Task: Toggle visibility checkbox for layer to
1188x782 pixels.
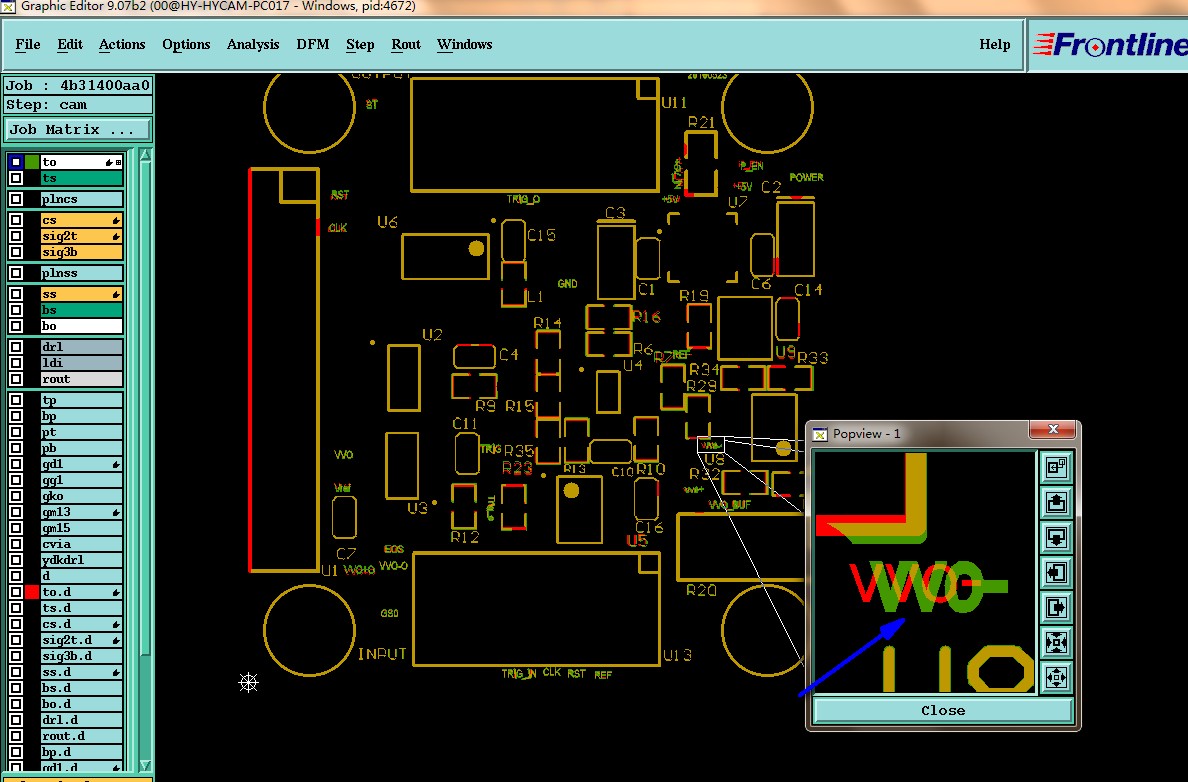Action: tap(16, 162)
